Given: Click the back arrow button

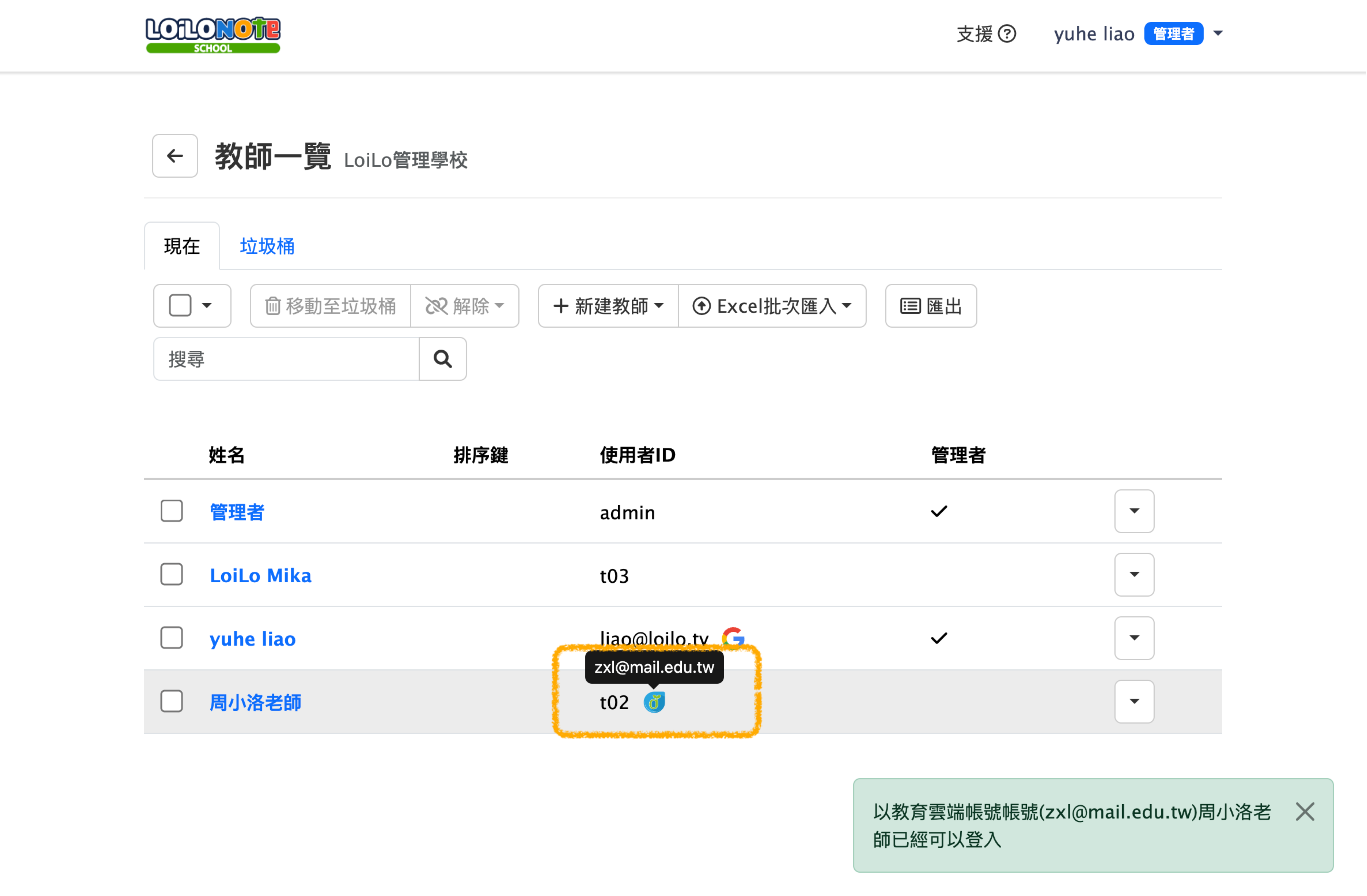Looking at the screenshot, I should (175, 156).
